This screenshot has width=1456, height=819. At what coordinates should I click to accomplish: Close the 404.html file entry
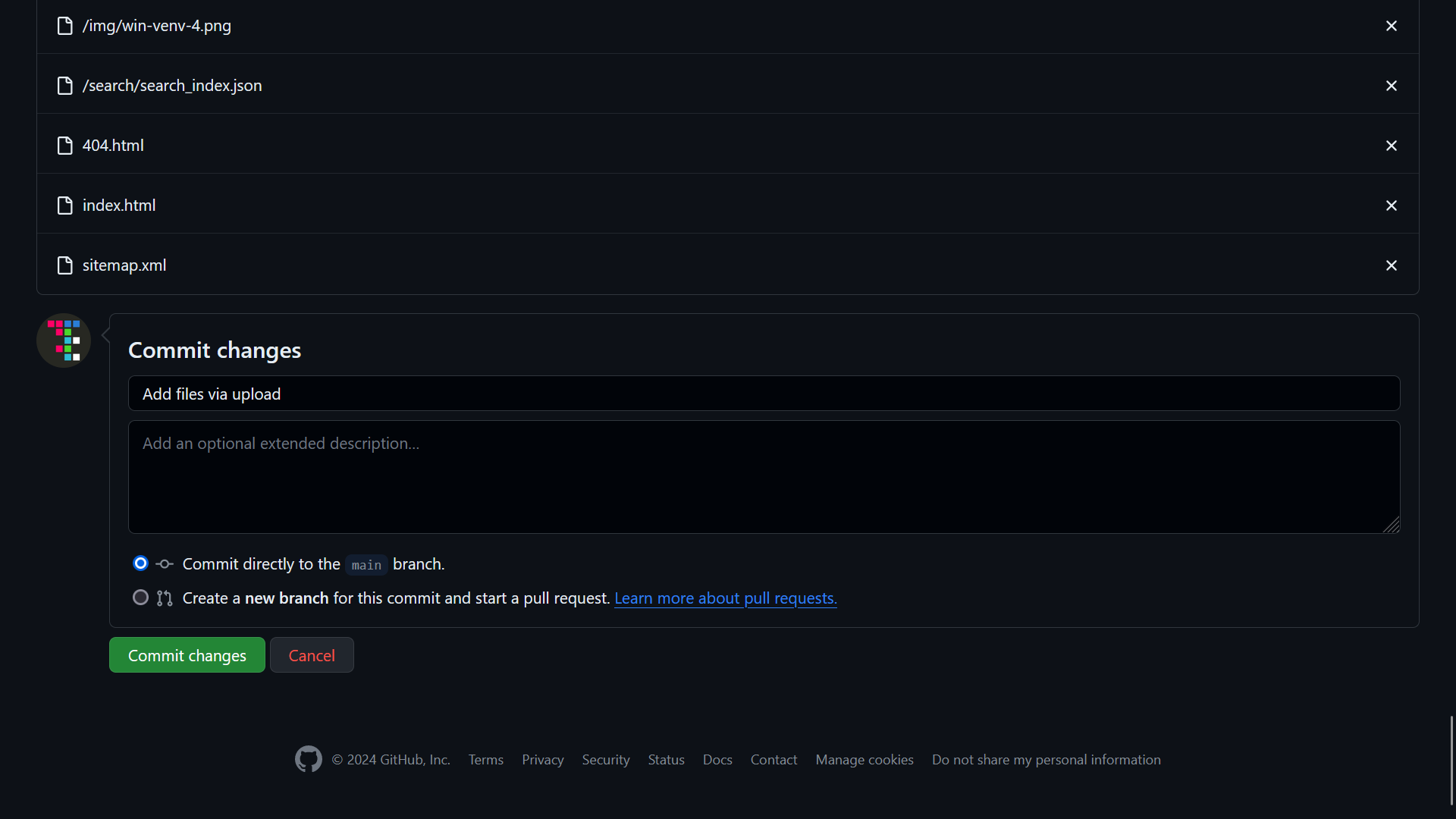click(x=1391, y=145)
